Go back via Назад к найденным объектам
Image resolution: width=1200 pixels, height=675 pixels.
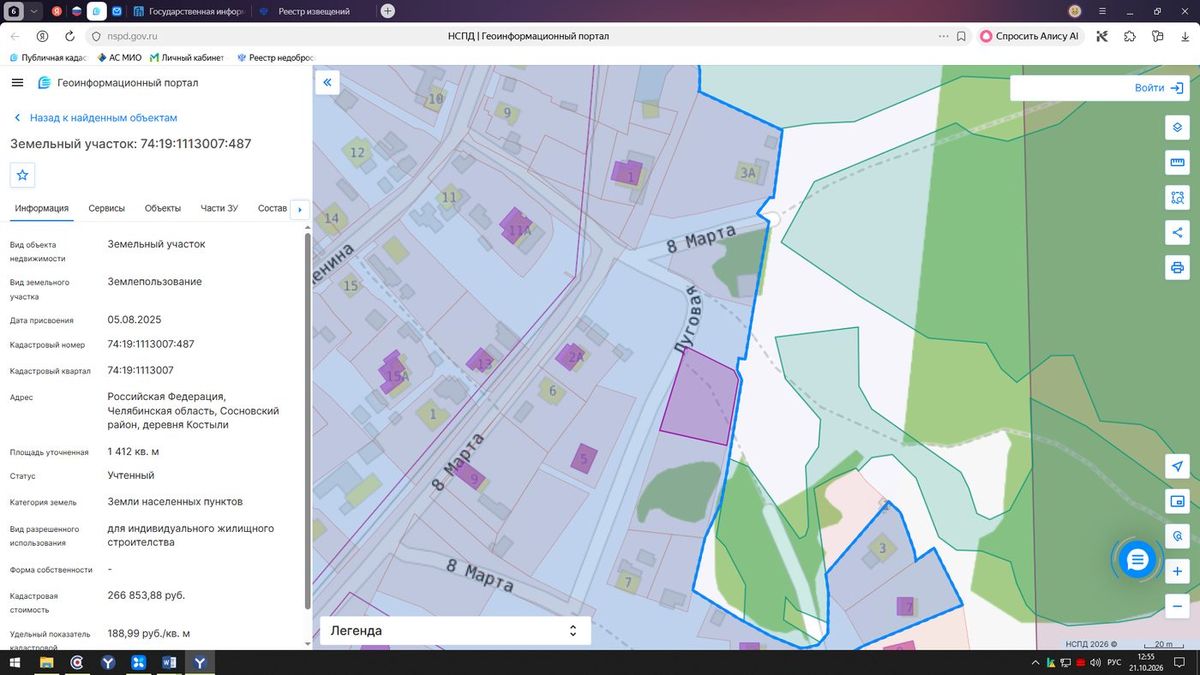pyautogui.click(x=95, y=118)
